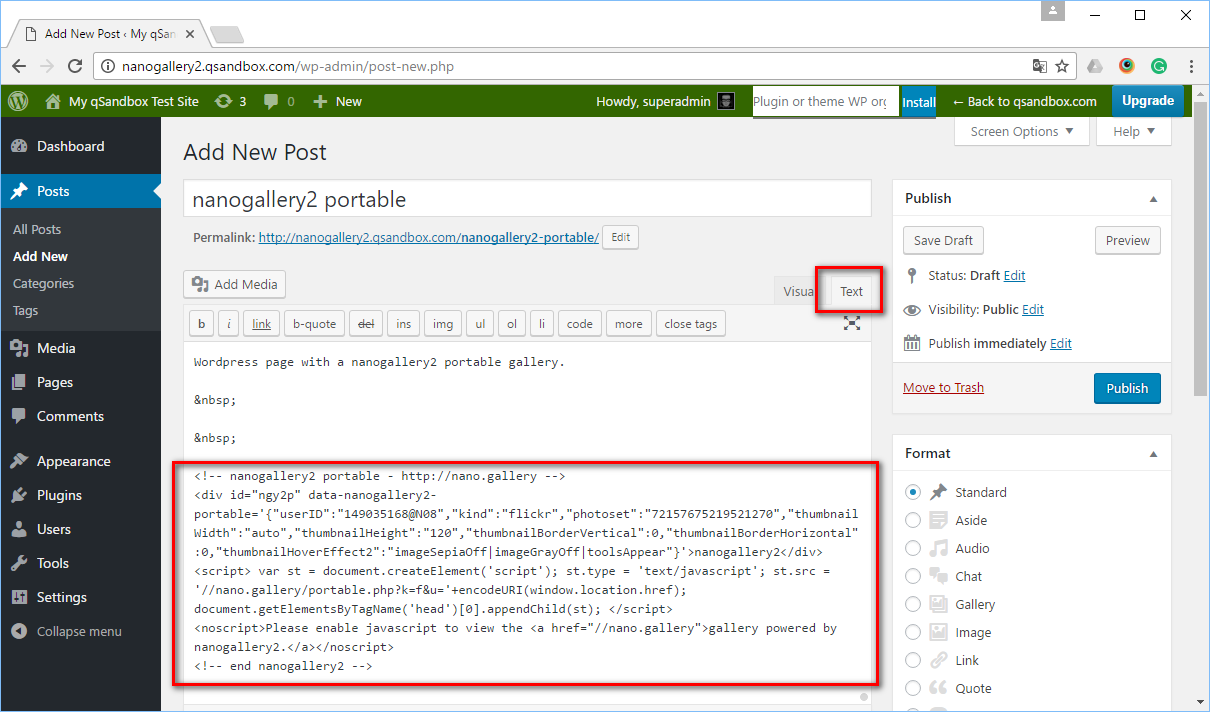This screenshot has height=712, width=1210.
Task: Click the b-quote quicktag button
Action: tap(314, 323)
